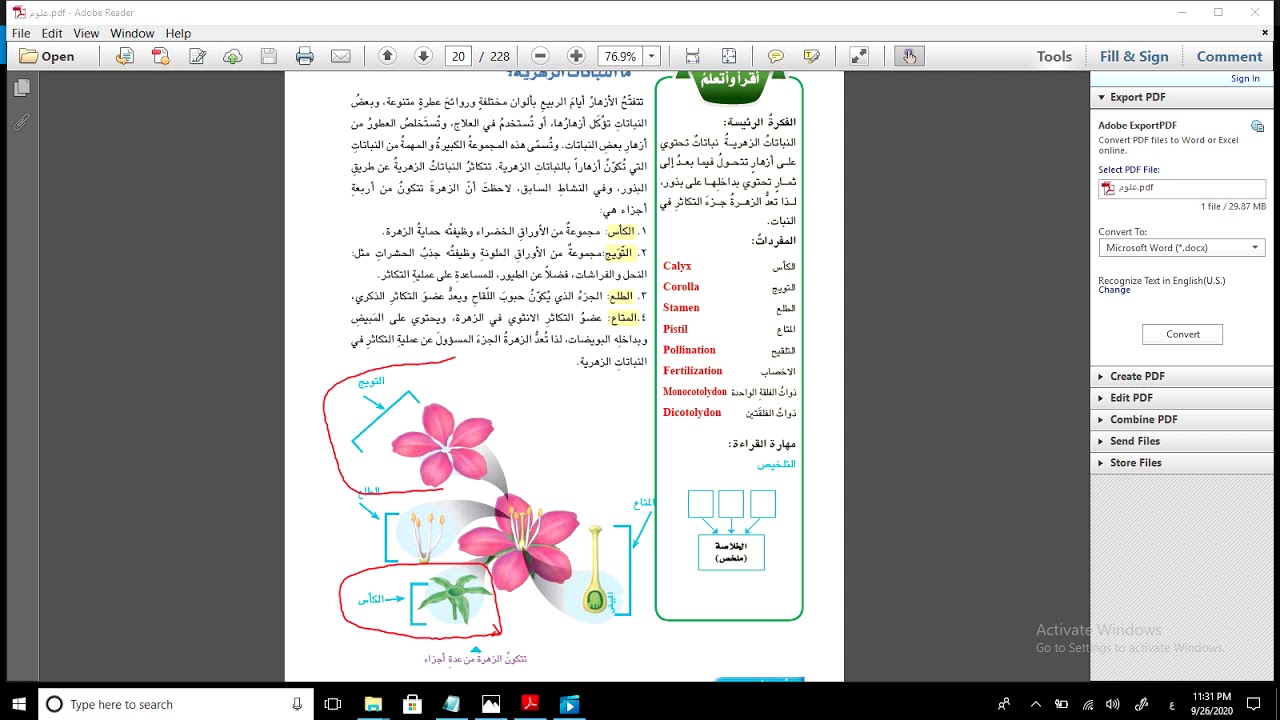Viewport: 1280px width, 720px height.
Task: Expand the Send Files section
Action: pos(1184,441)
